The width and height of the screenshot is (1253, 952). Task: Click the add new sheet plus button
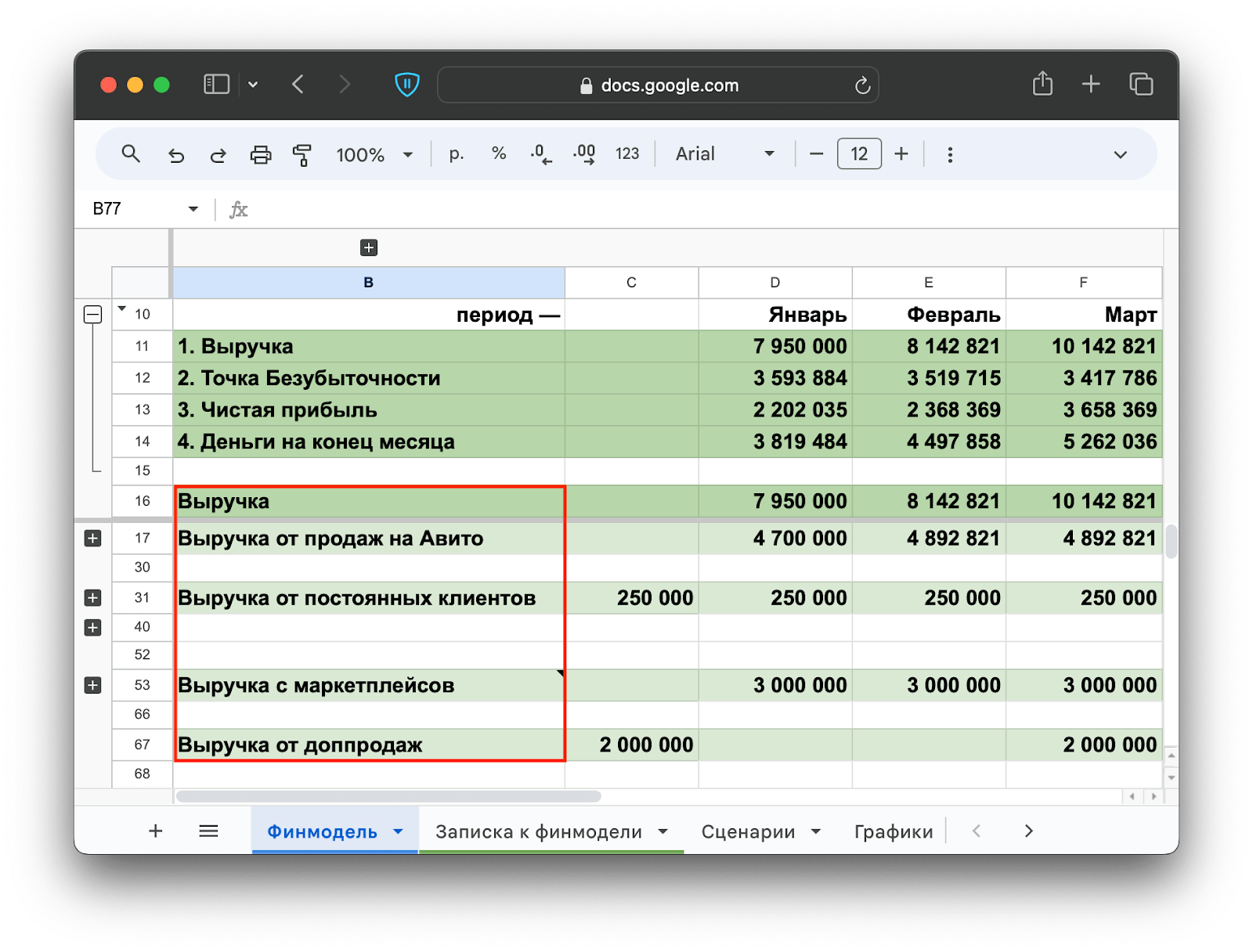tap(156, 831)
